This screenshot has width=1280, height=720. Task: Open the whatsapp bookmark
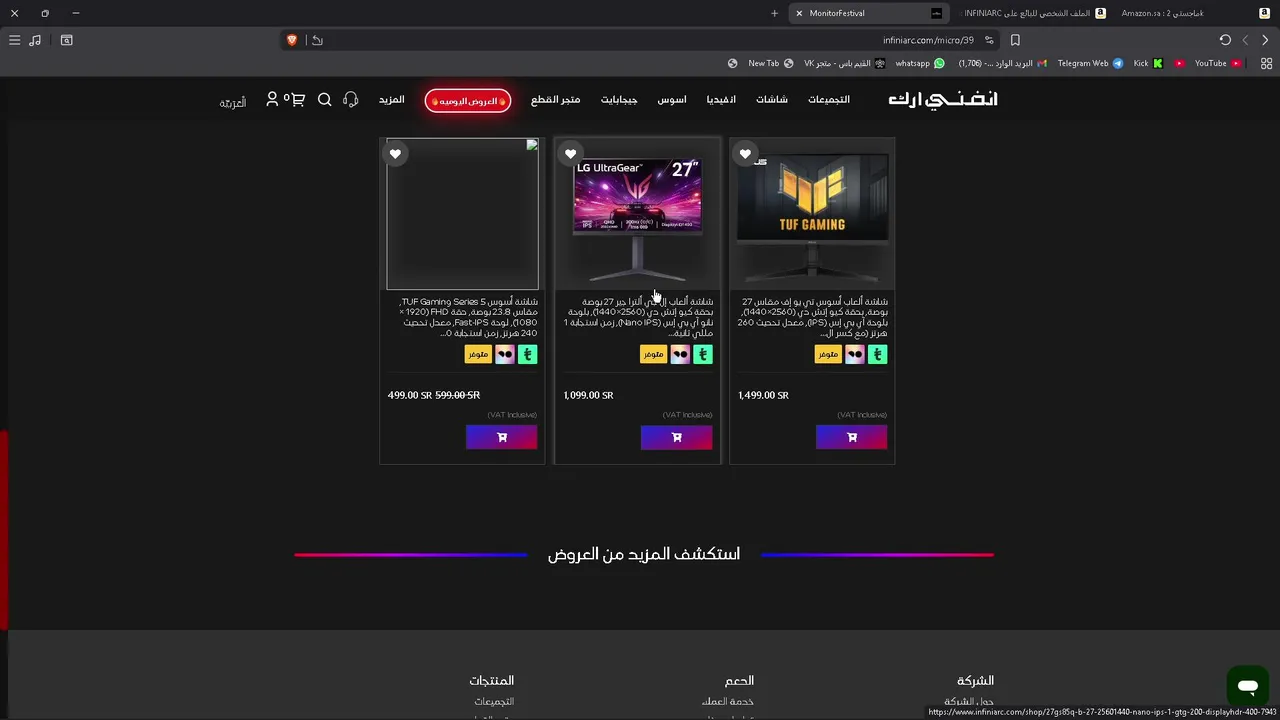click(x=920, y=63)
